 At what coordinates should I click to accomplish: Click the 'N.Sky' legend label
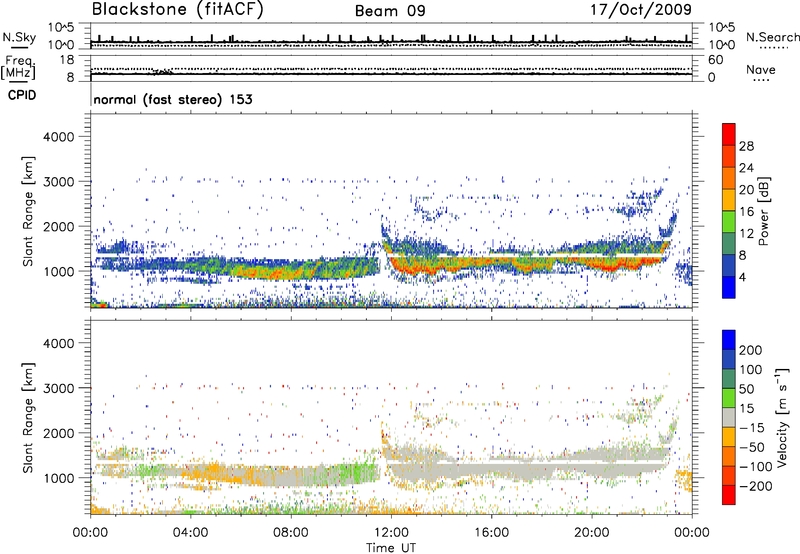(19, 37)
